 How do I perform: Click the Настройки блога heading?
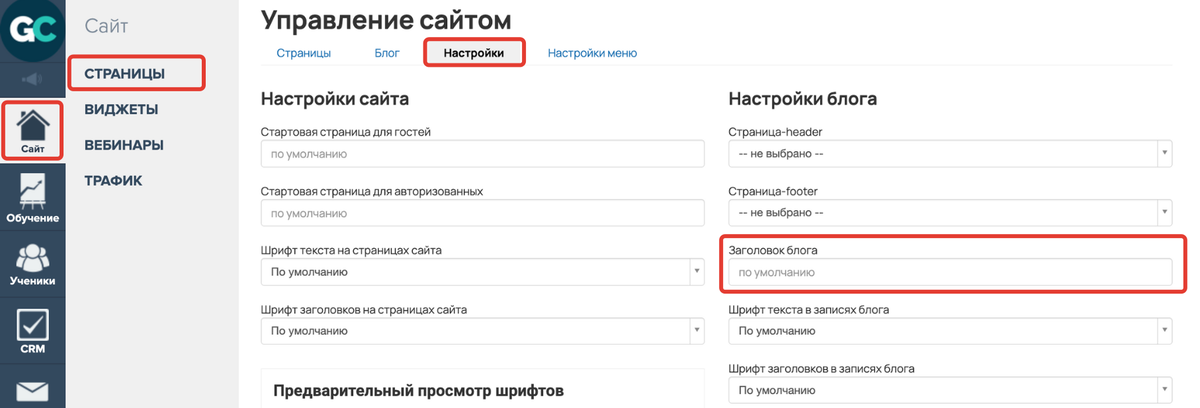click(x=803, y=99)
